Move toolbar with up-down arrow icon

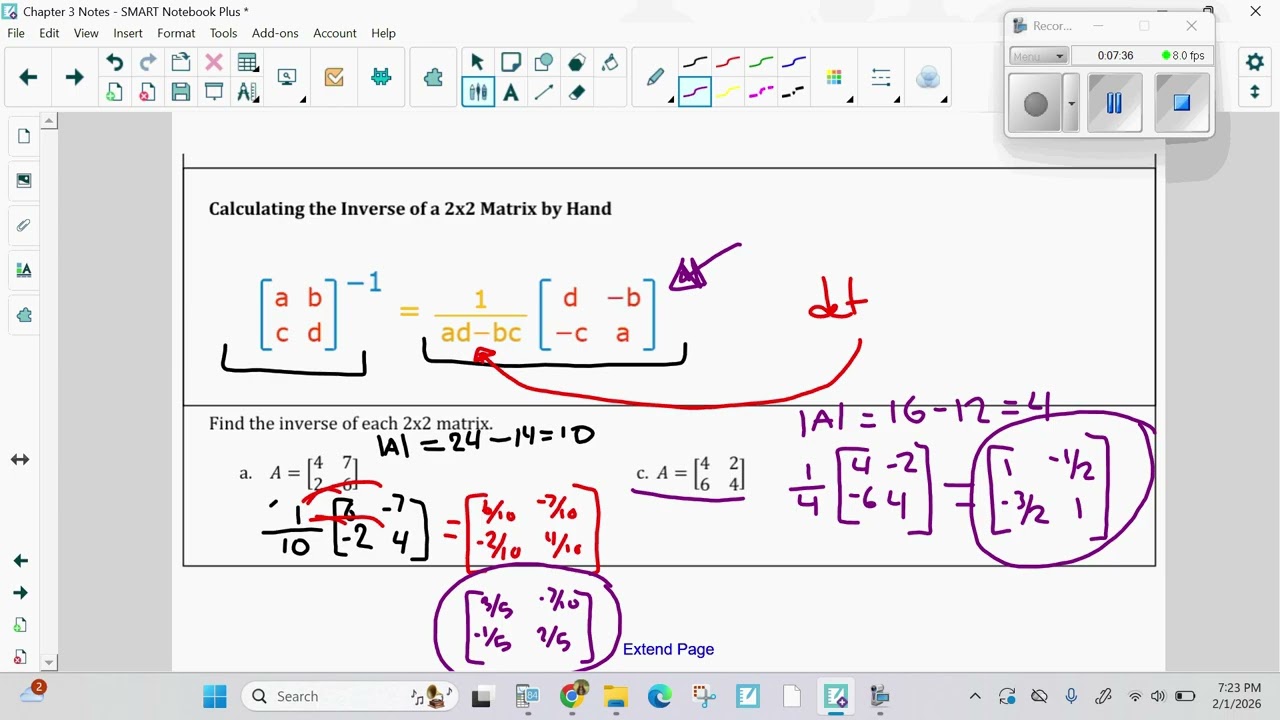[1255, 93]
